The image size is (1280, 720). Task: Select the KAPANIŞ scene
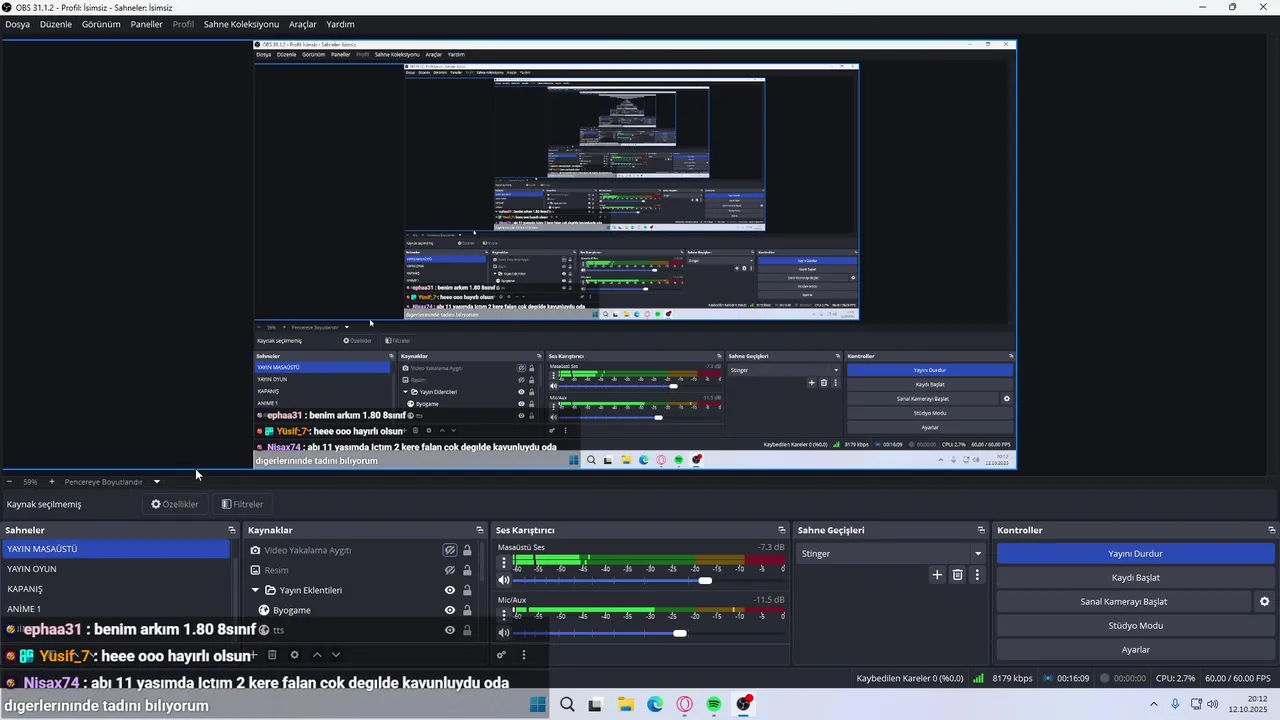[115, 589]
